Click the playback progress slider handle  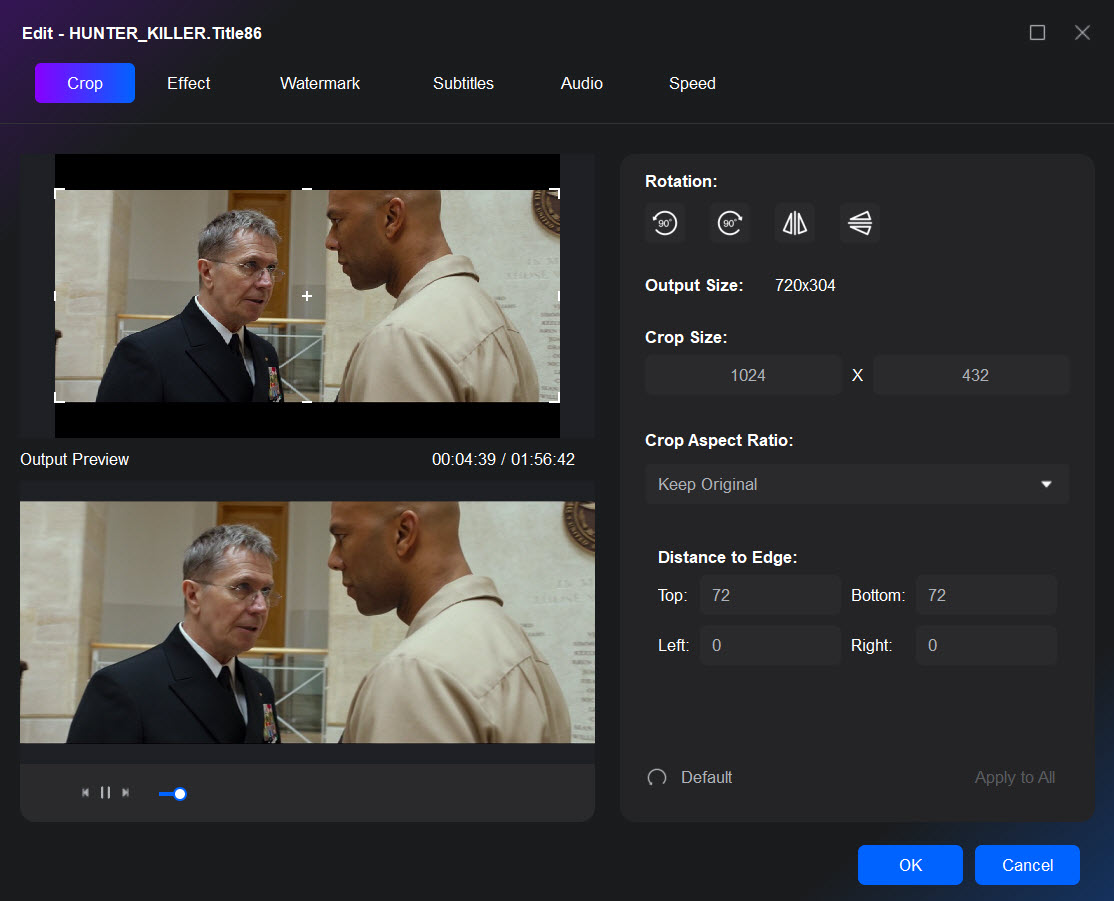coord(180,794)
